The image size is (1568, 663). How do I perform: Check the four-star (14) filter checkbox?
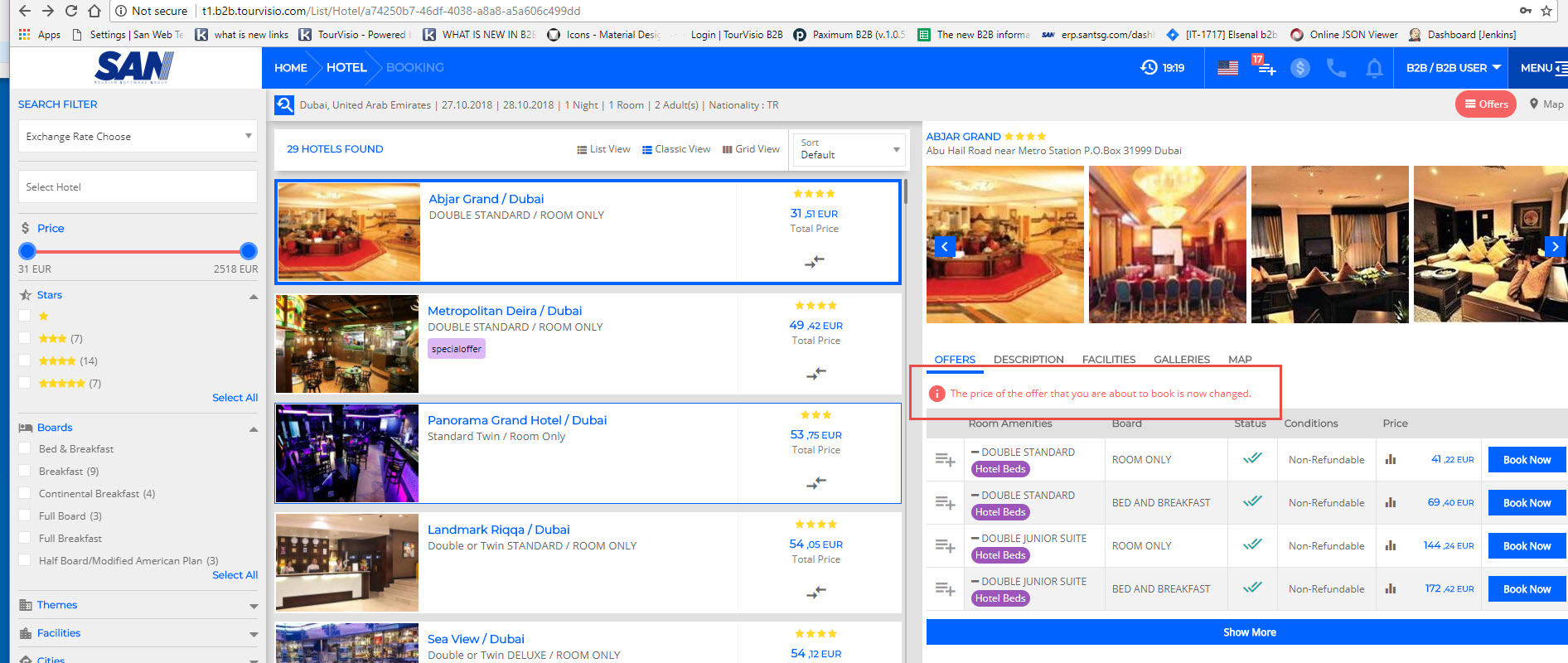(x=24, y=361)
